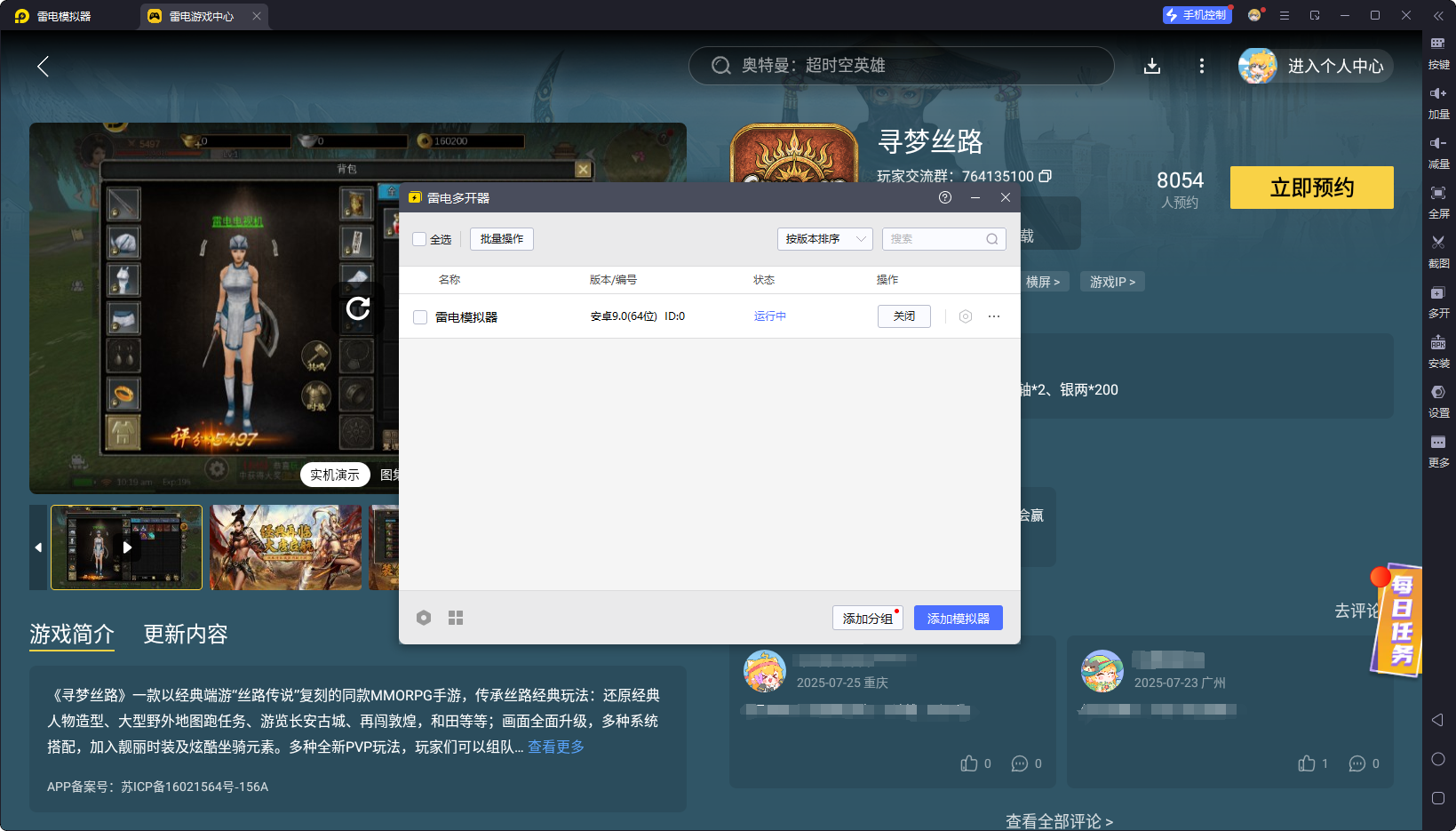
Task: Open 查看全部评论 link
Action: pyautogui.click(x=1059, y=820)
